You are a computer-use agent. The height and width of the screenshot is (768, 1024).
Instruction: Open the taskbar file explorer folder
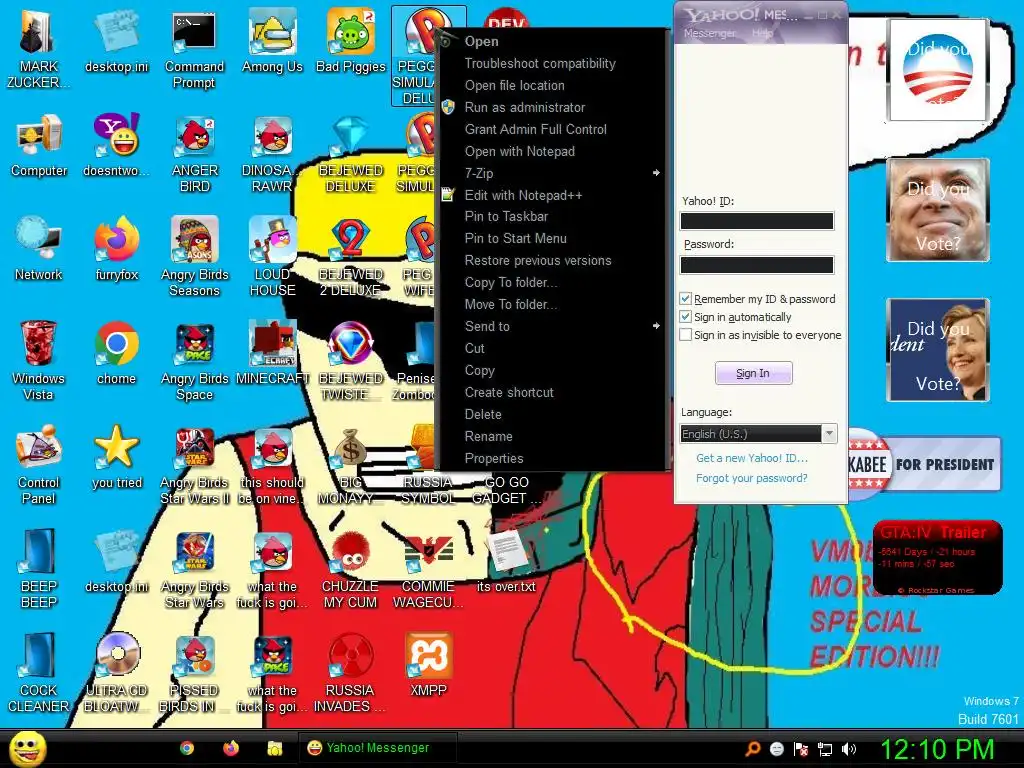coord(274,748)
